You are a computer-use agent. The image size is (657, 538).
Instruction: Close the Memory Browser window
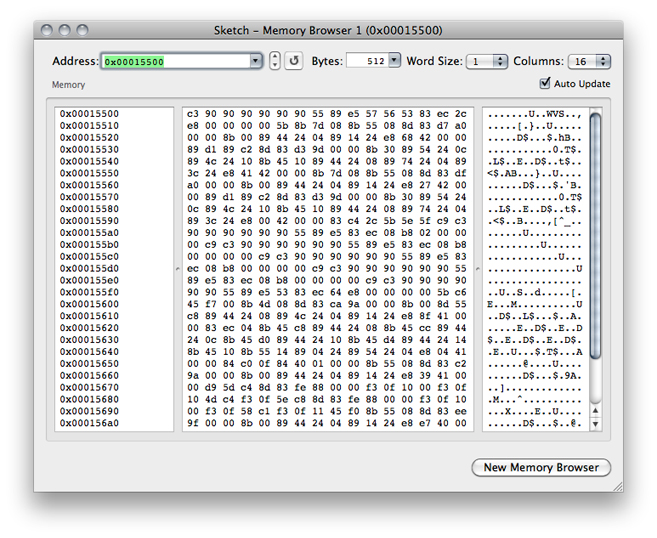coord(47,30)
